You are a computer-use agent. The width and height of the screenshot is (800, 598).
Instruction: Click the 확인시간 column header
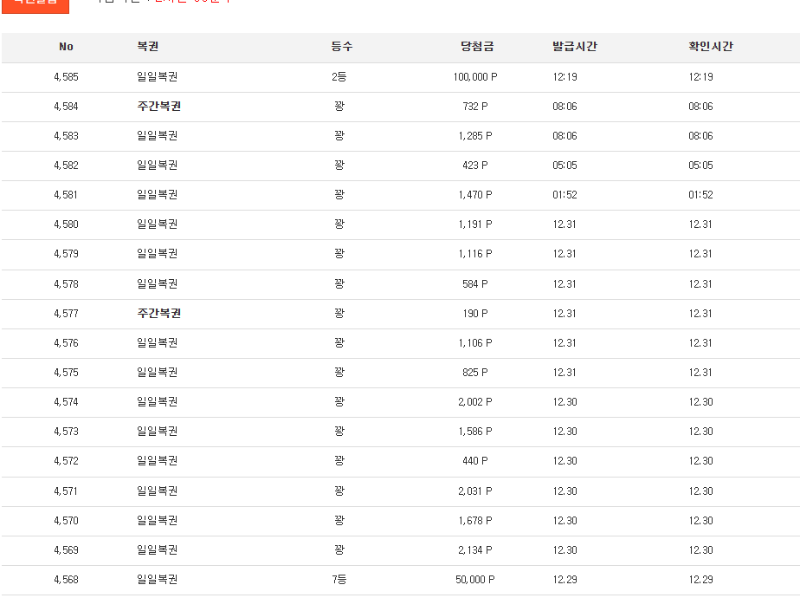[710, 47]
